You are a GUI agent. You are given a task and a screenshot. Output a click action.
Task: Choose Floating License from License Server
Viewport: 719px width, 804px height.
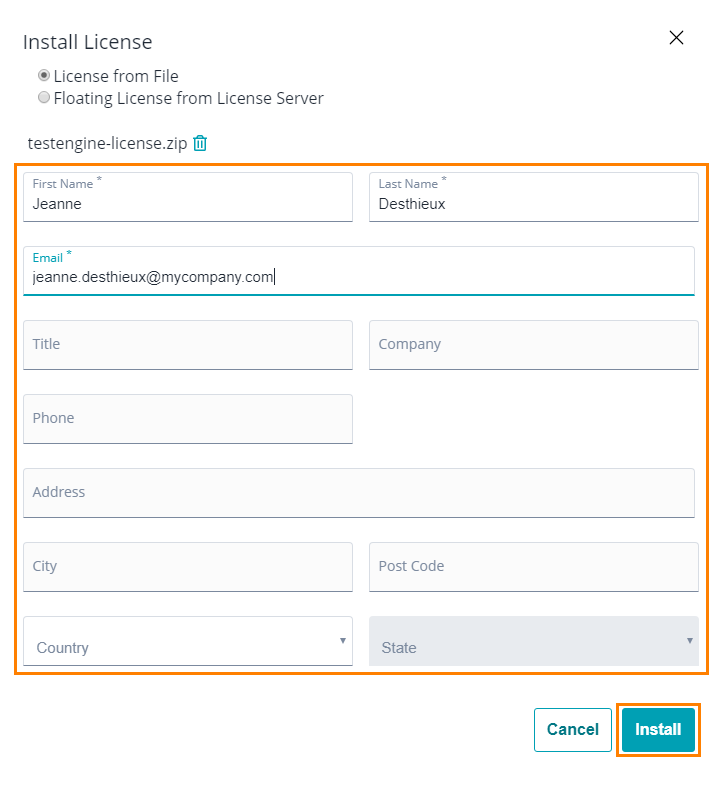[44, 97]
